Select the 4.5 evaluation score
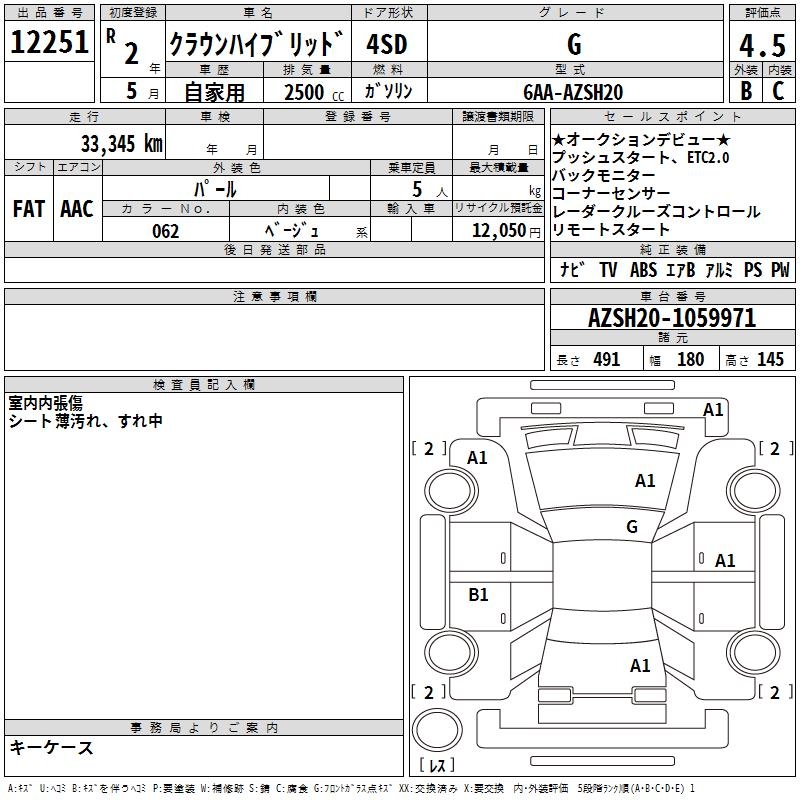The image size is (800, 800). tap(760, 45)
